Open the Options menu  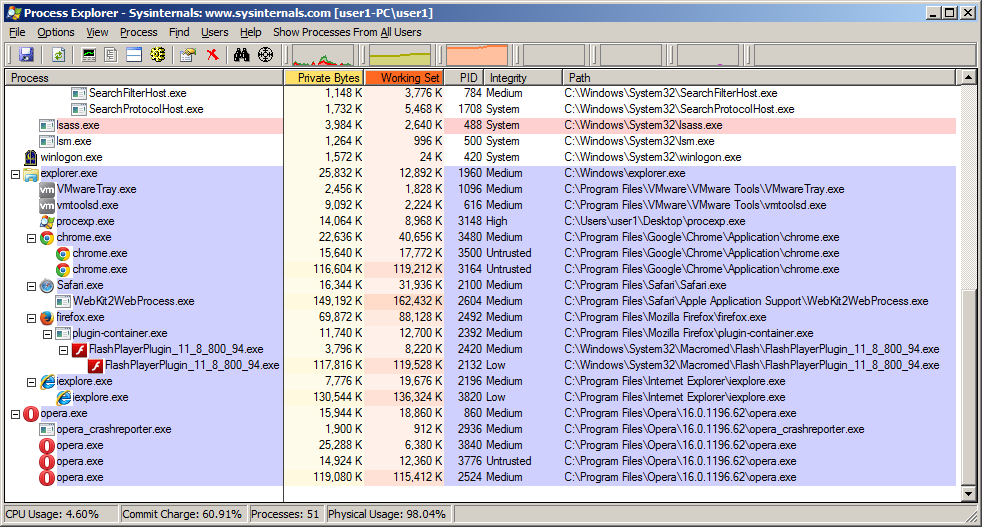pos(56,32)
